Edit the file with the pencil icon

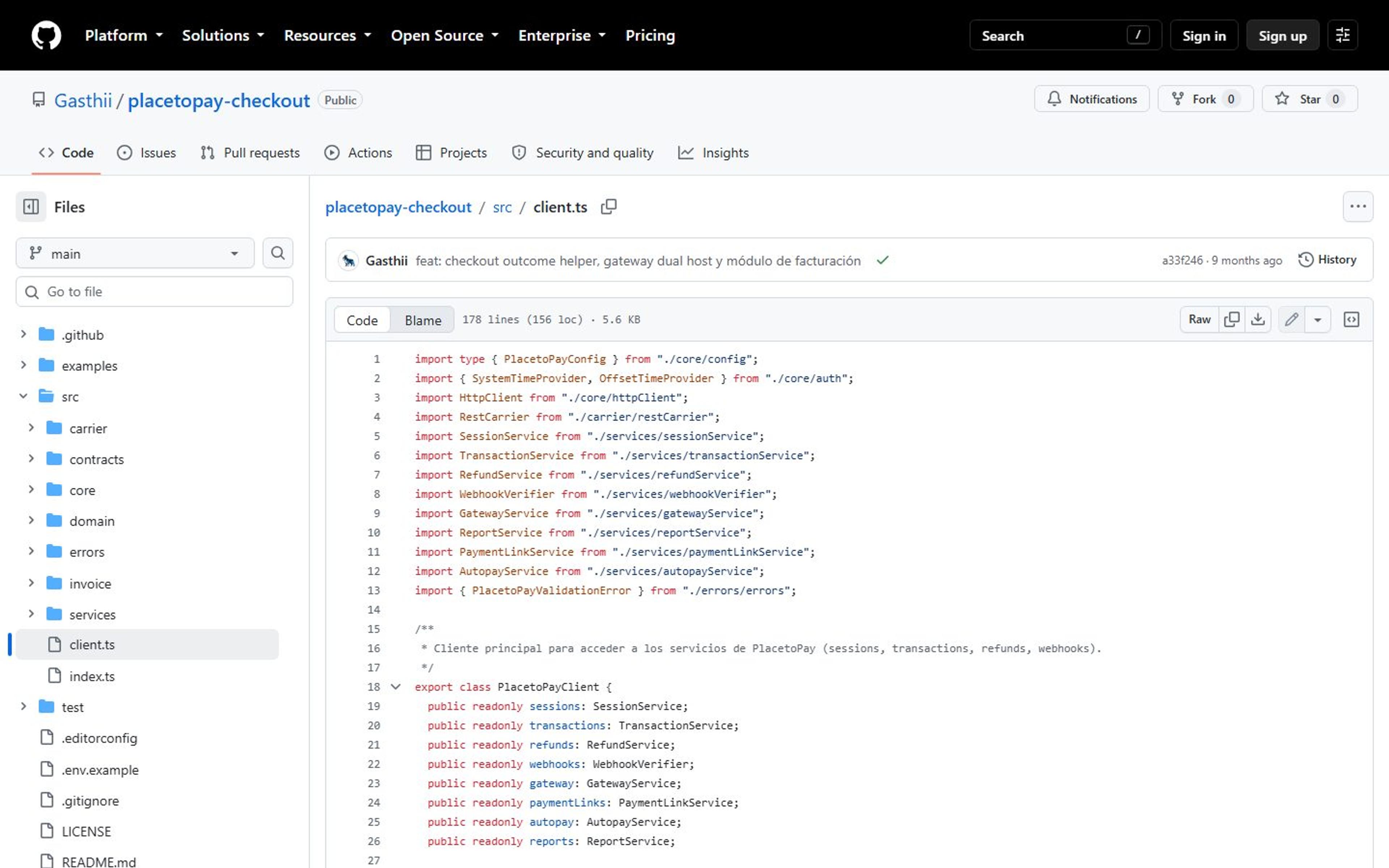coord(1291,320)
